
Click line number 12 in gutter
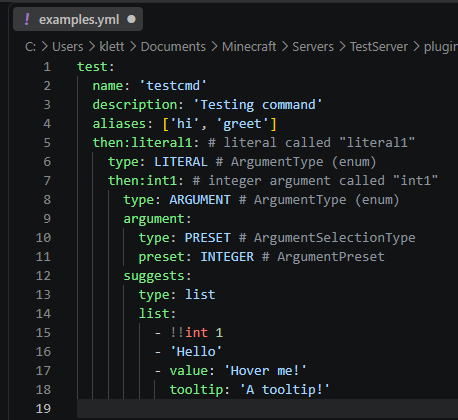[43, 276]
